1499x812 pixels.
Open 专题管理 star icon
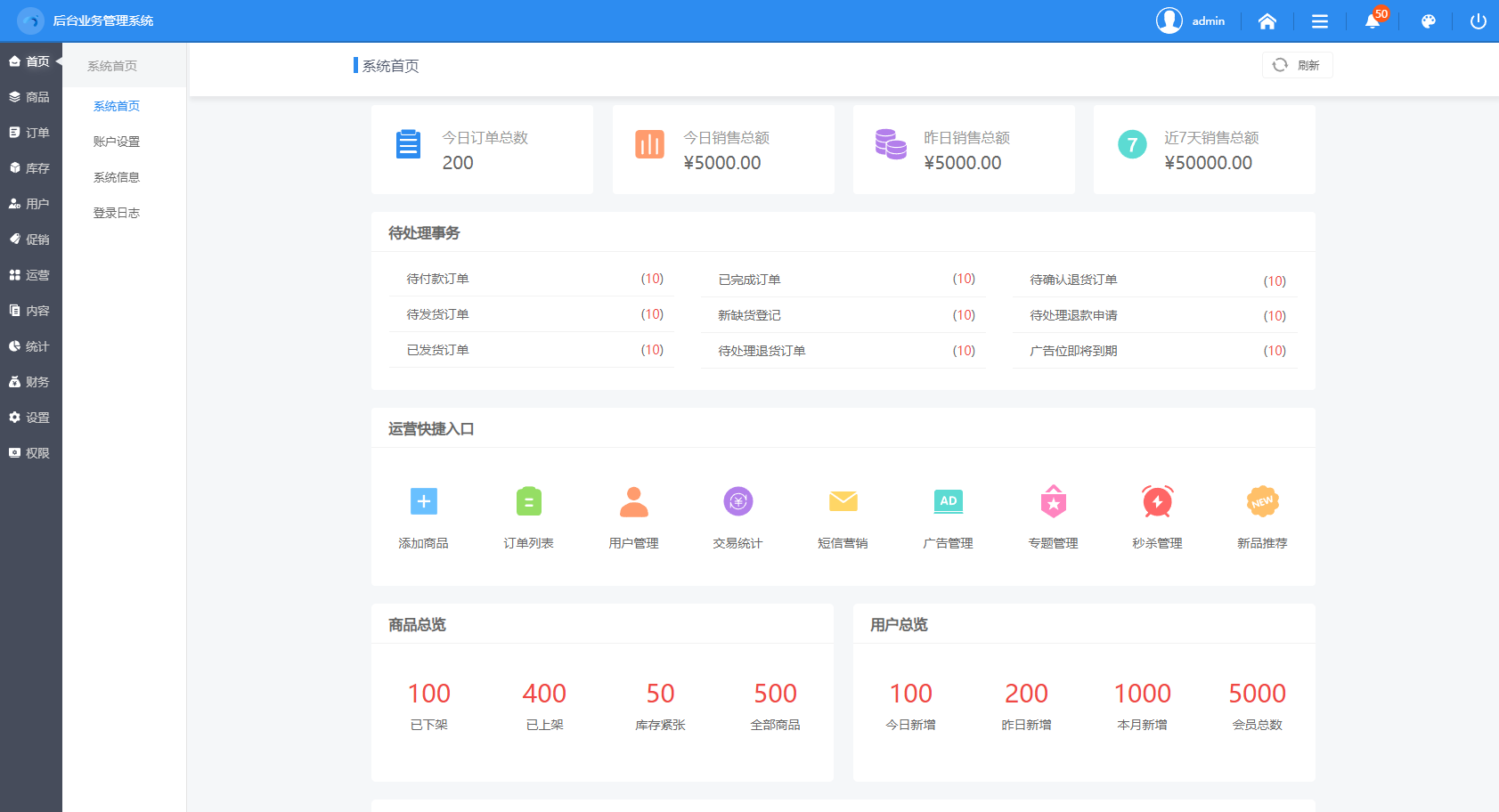[1054, 501]
